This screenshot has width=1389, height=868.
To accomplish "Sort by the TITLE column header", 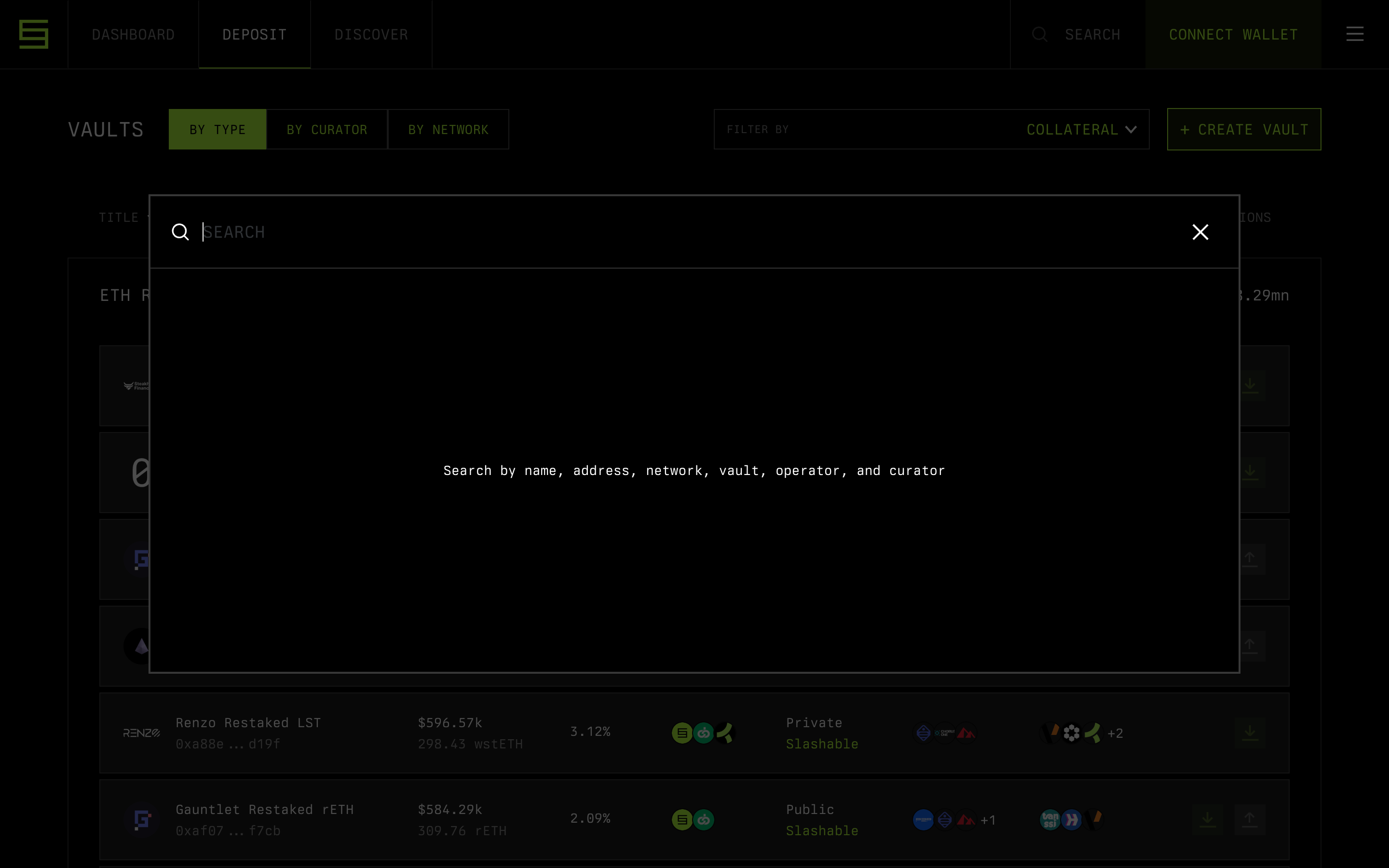I will (119, 217).
